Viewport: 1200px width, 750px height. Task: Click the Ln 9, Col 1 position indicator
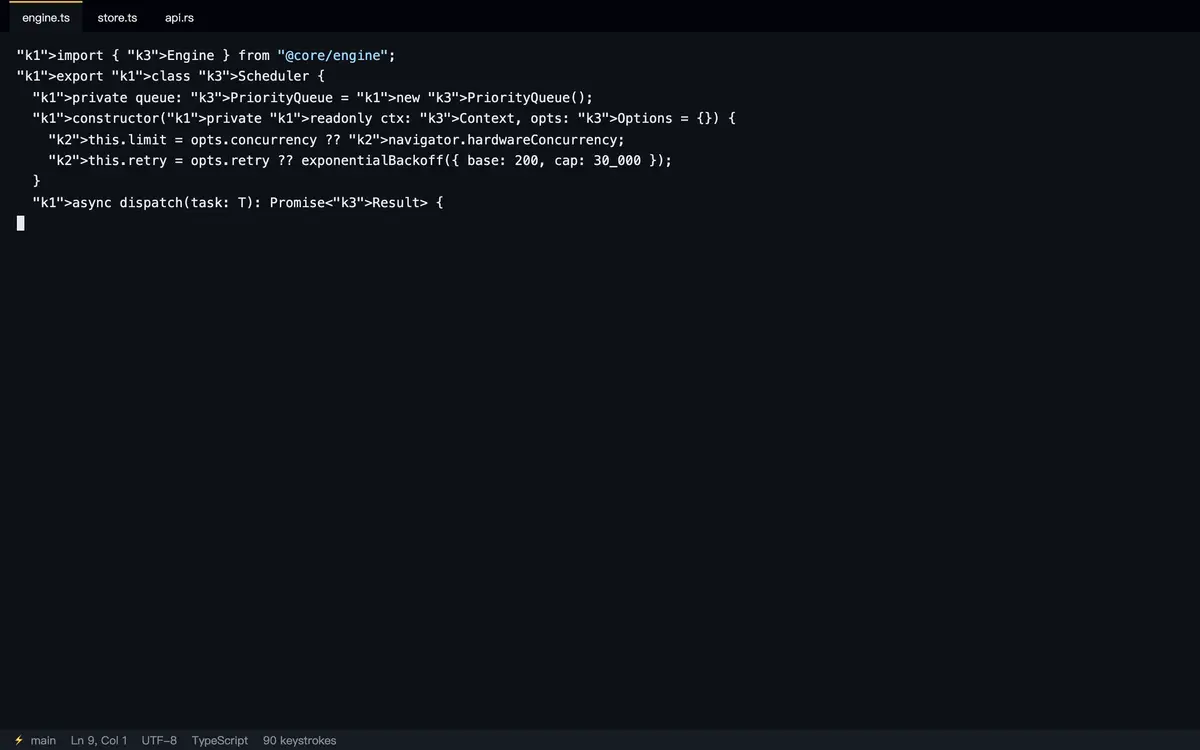tap(99, 740)
